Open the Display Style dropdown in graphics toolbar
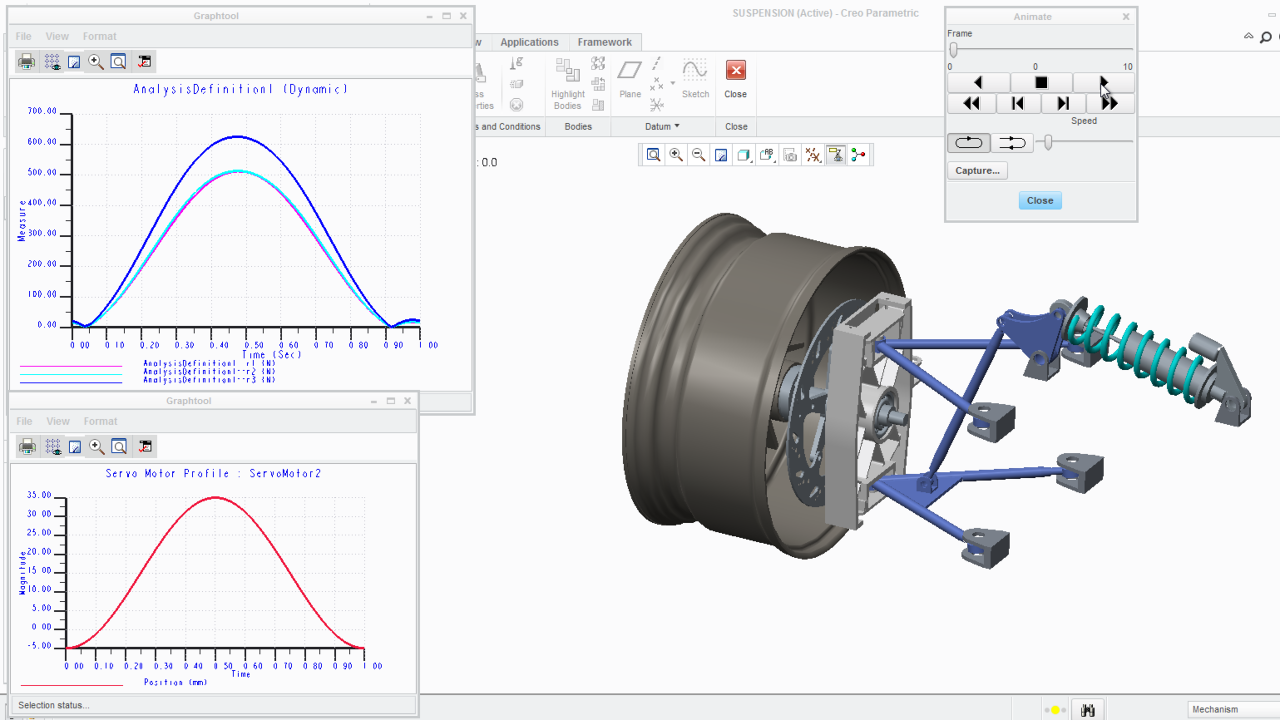Viewport: 1280px width, 720px height. (744, 155)
